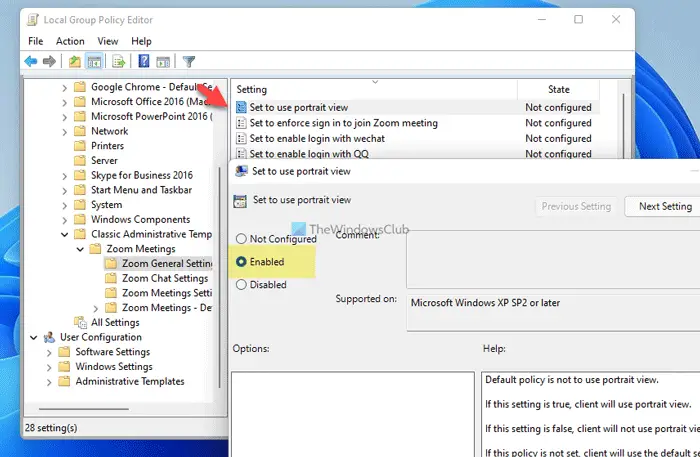The width and height of the screenshot is (700, 457).
Task: Open the Action menu
Action: pos(70,41)
